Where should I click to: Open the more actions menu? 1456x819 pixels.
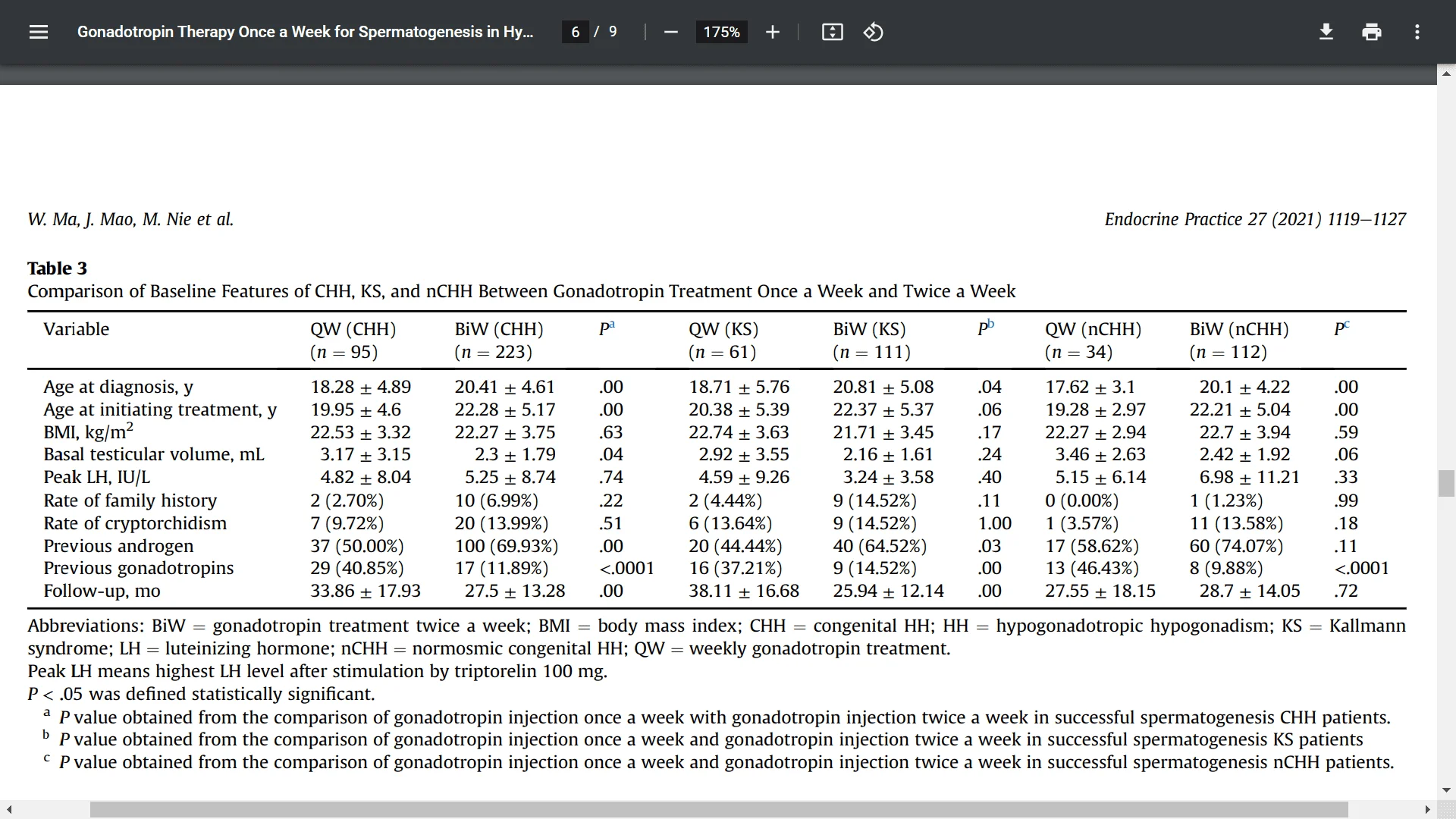[1417, 32]
